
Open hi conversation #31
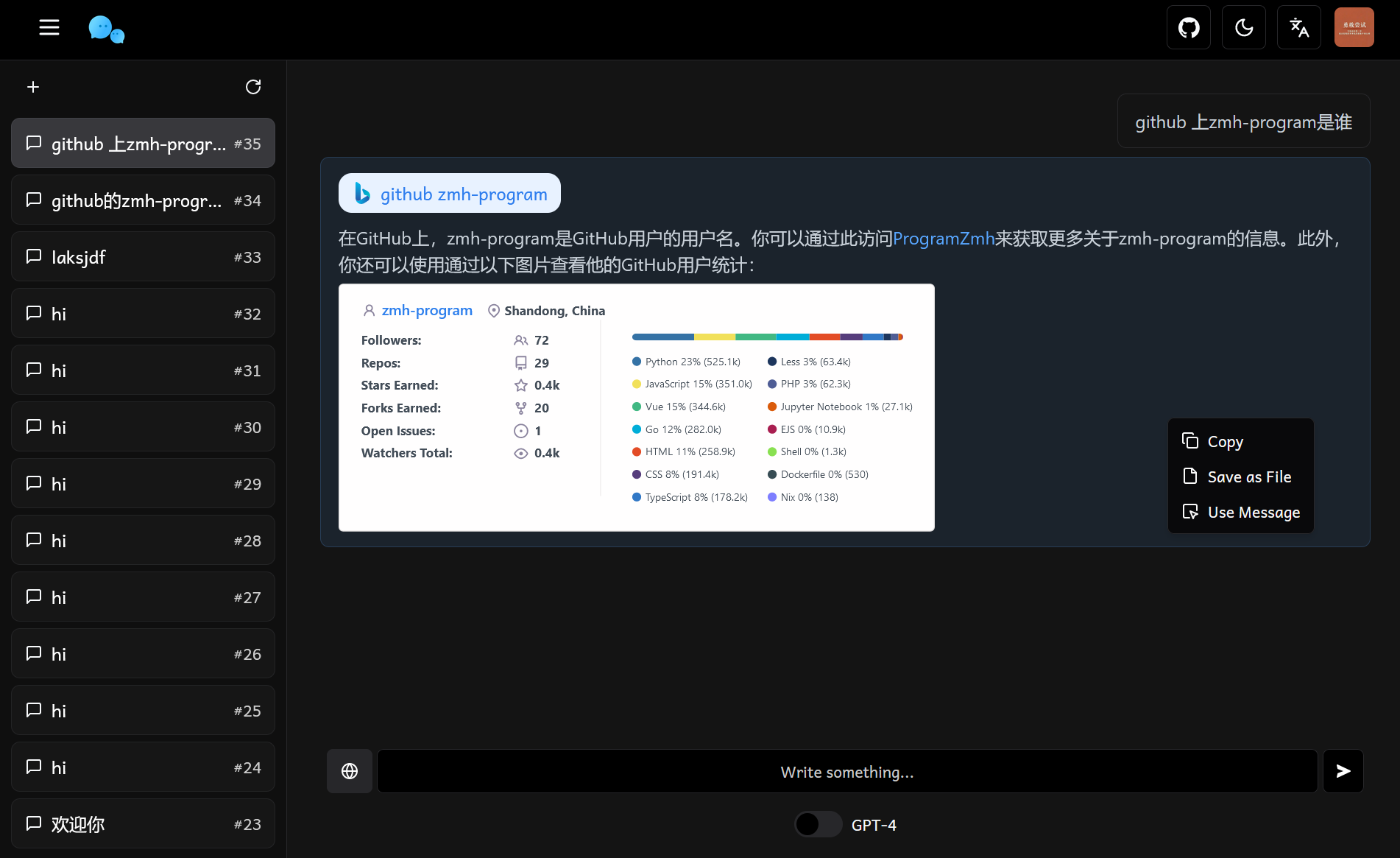tap(143, 370)
